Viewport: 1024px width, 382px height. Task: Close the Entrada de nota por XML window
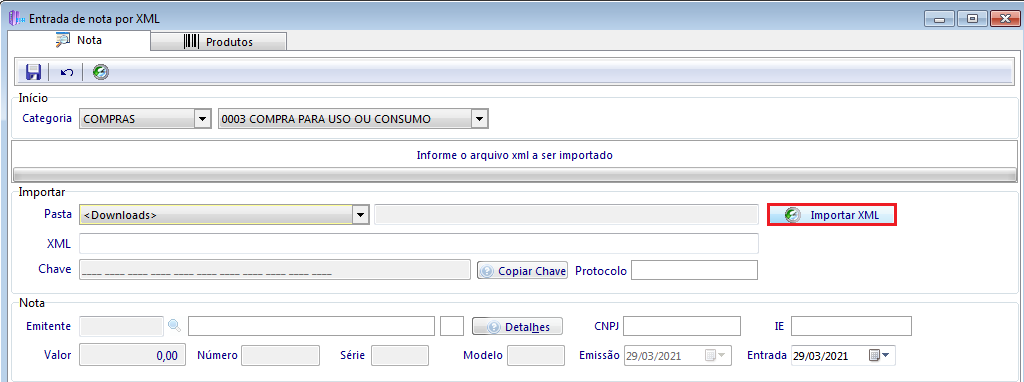[1006, 19]
